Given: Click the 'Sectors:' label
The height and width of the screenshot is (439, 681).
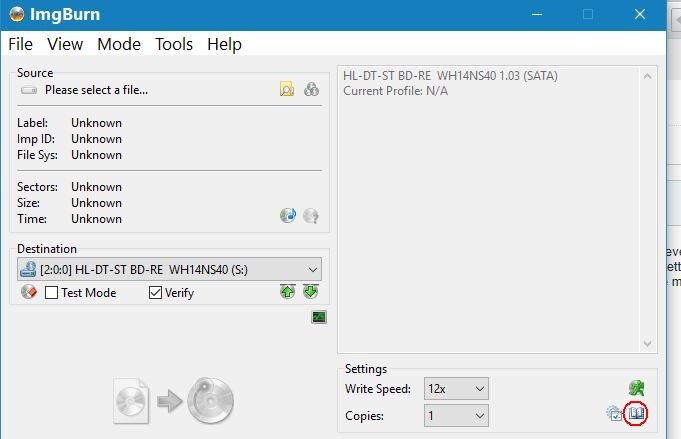Looking at the screenshot, I should [x=37, y=187].
